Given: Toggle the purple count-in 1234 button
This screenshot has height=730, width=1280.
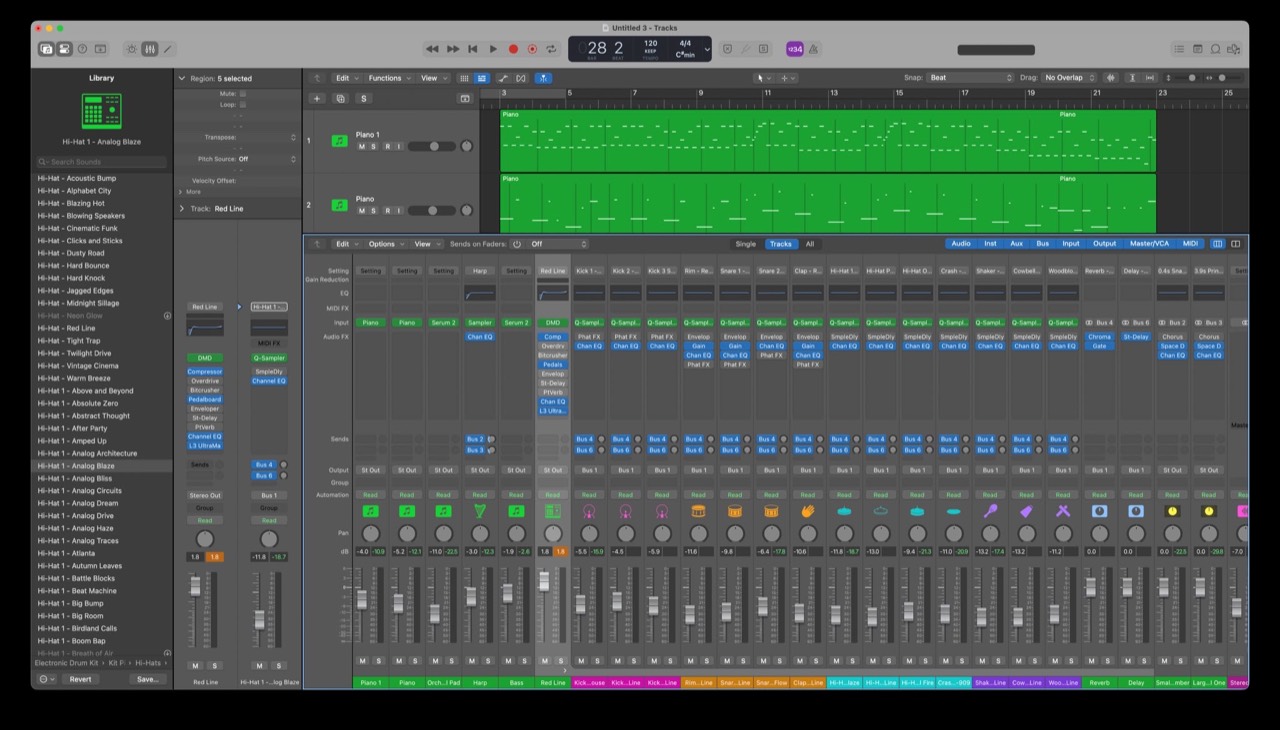Looking at the screenshot, I should pyautogui.click(x=795, y=49).
